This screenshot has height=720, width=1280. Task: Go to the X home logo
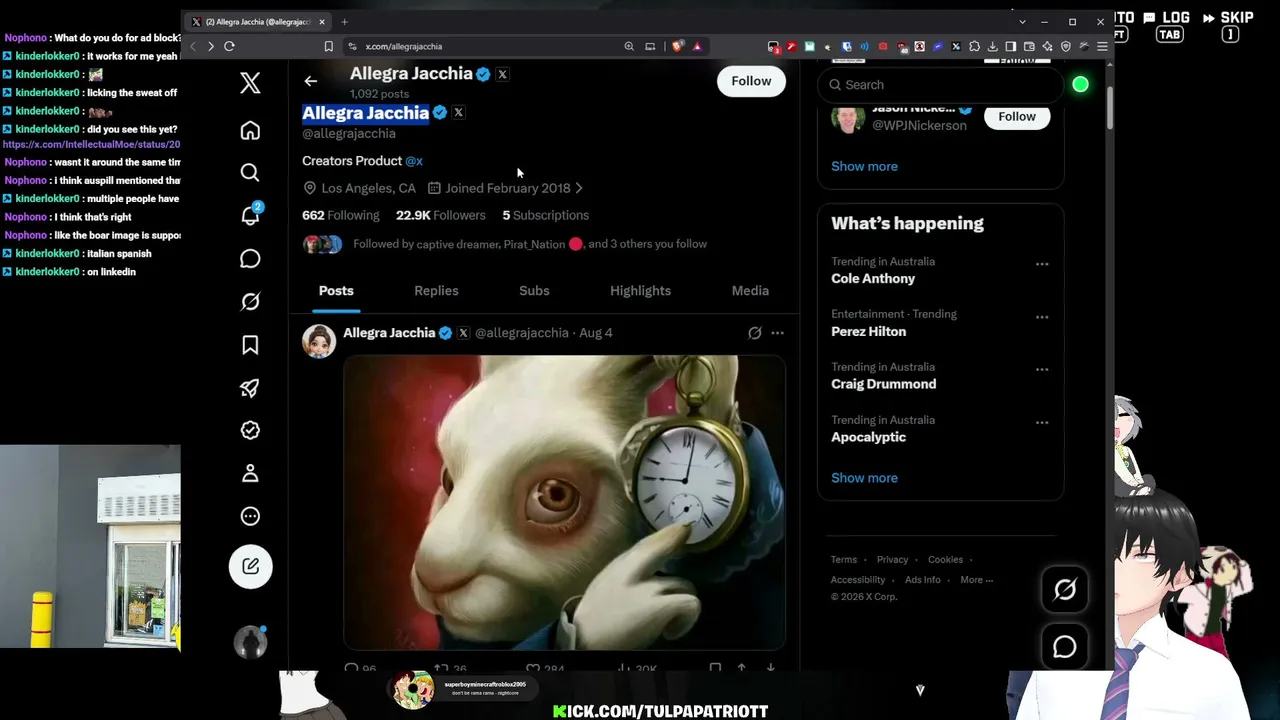click(x=250, y=83)
